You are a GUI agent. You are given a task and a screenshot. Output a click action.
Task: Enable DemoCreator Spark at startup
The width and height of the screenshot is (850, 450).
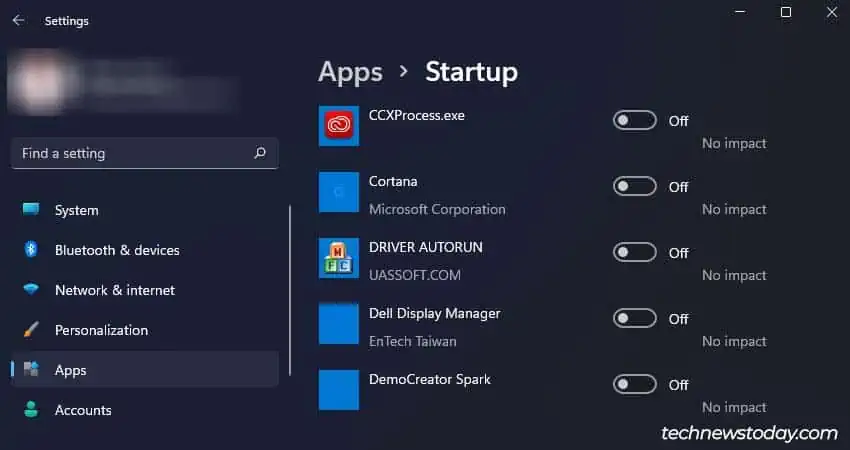tap(635, 384)
